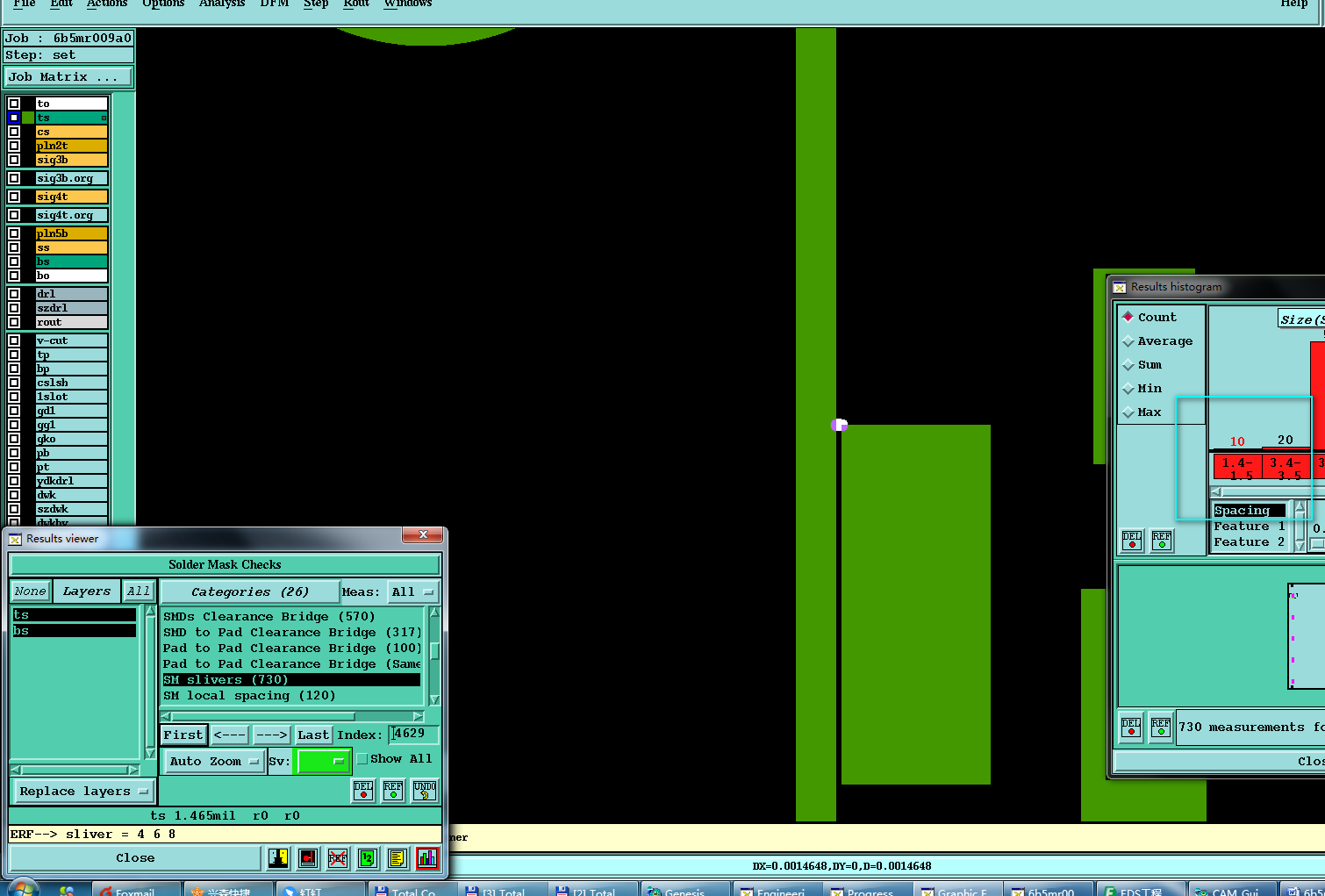Click the None layers button
The height and width of the screenshot is (896, 1325).
tap(30, 591)
